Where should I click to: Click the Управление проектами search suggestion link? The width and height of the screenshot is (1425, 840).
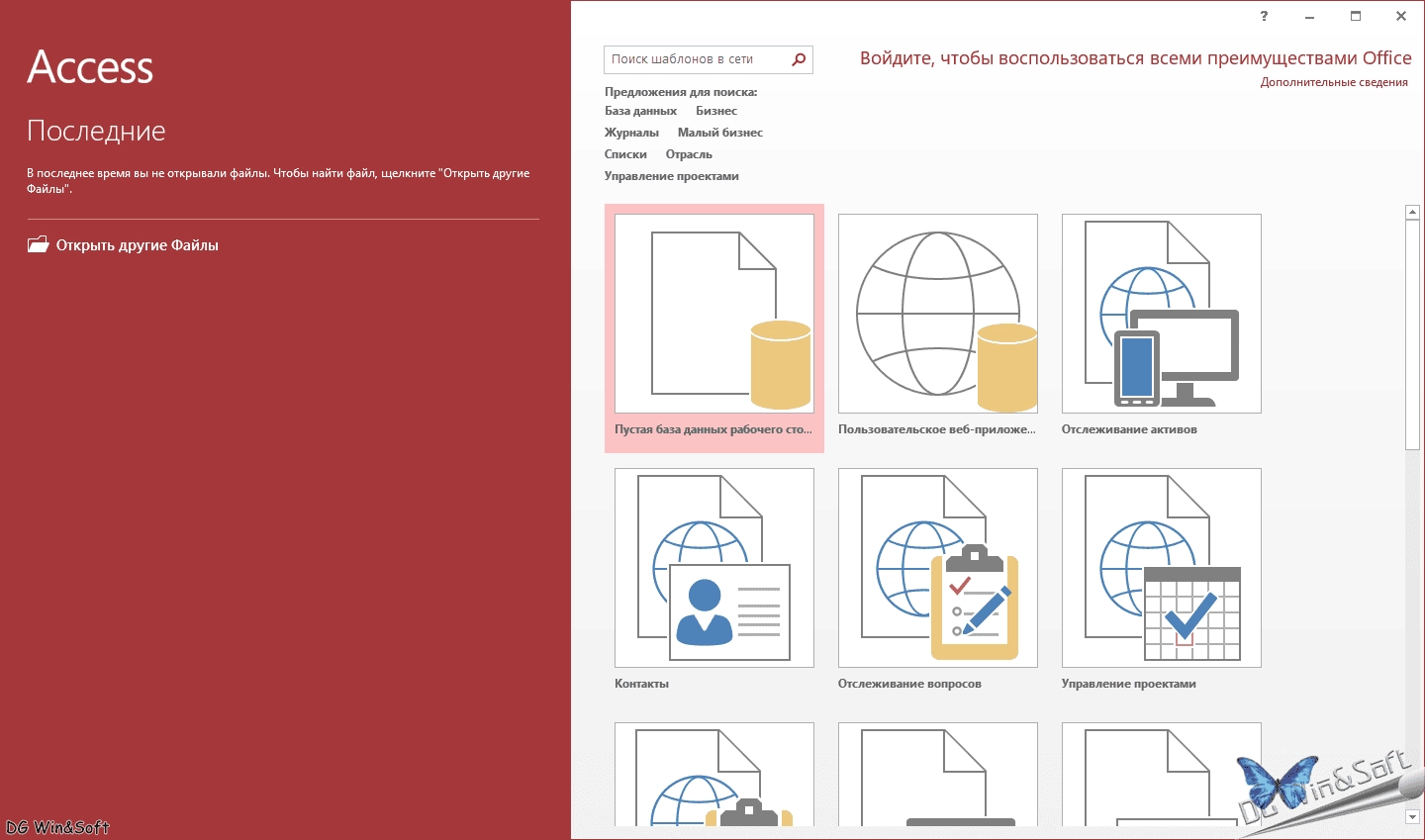click(x=672, y=176)
